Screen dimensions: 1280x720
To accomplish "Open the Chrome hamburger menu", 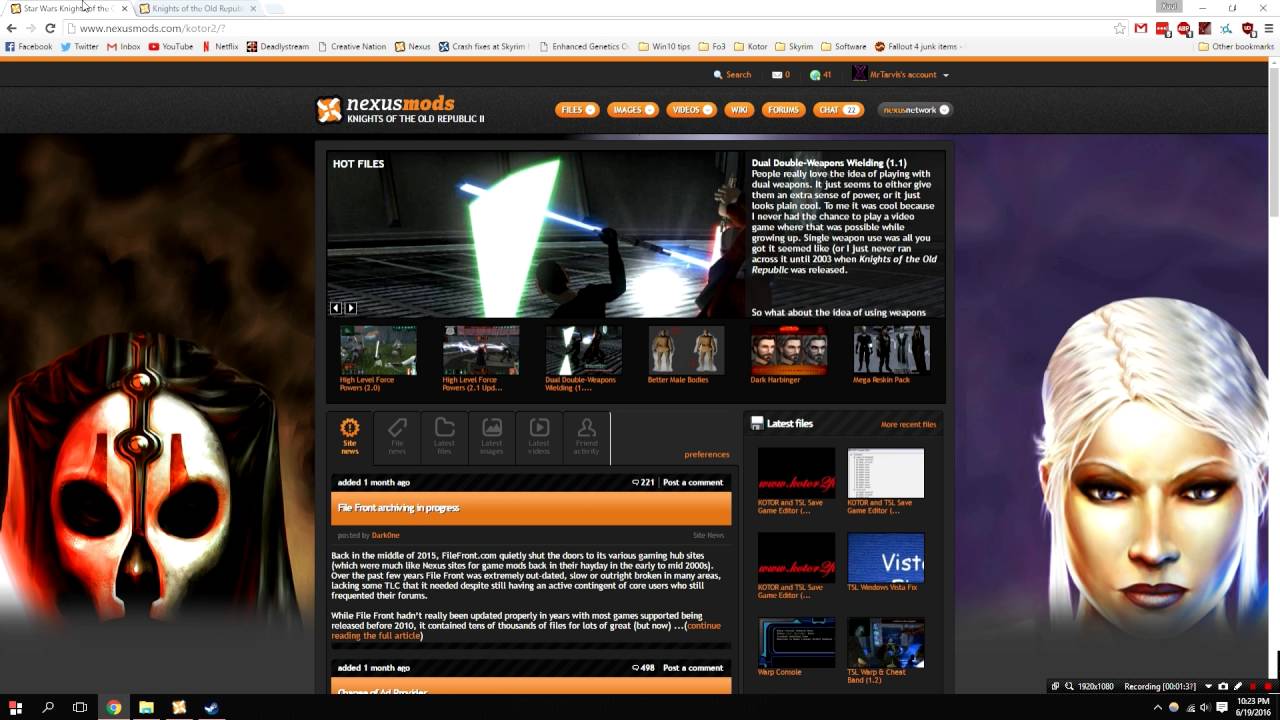I will (x=1268, y=28).
